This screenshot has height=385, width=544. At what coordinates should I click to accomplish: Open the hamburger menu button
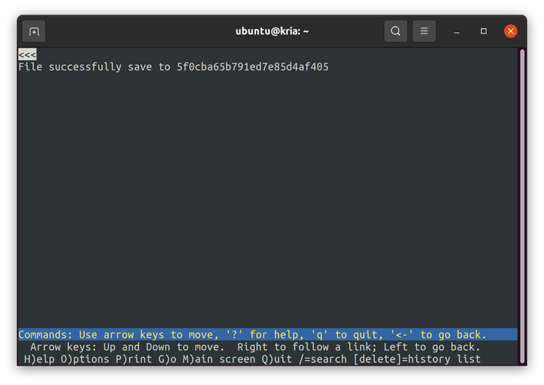[424, 31]
